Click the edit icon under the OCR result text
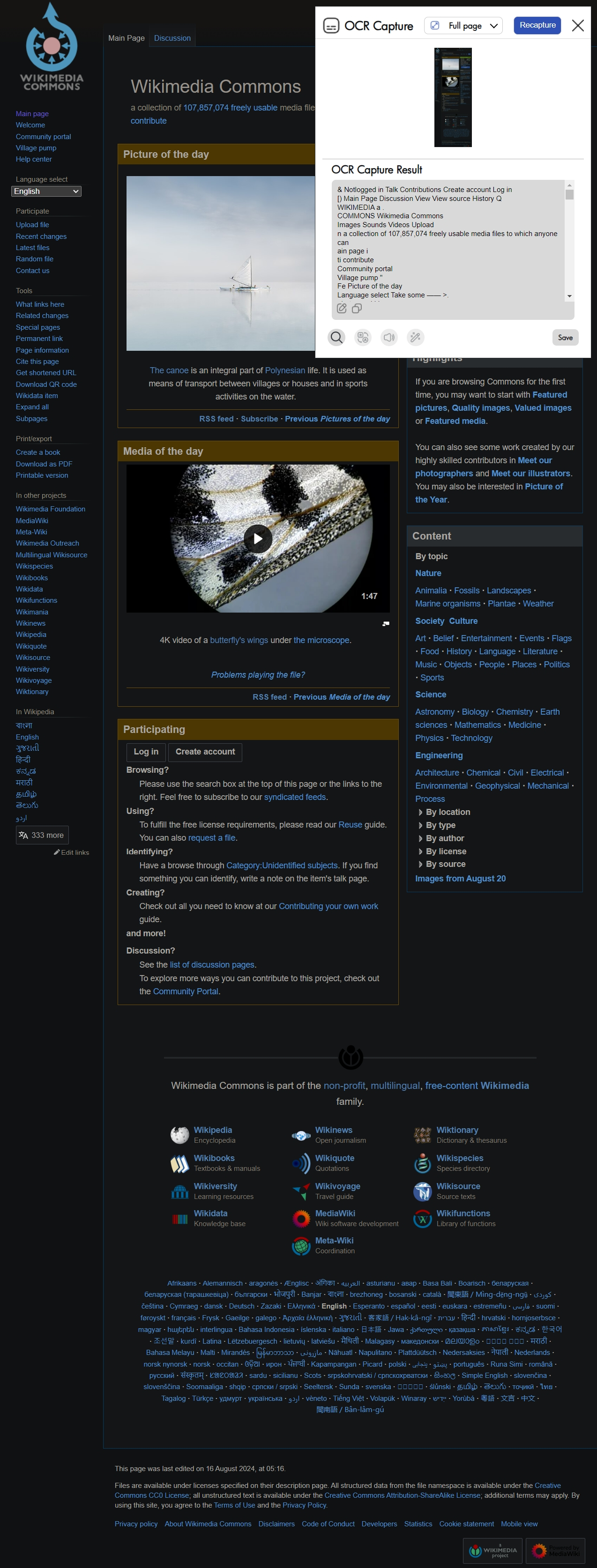The width and height of the screenshot is (597, 1568). pos(342,309)
